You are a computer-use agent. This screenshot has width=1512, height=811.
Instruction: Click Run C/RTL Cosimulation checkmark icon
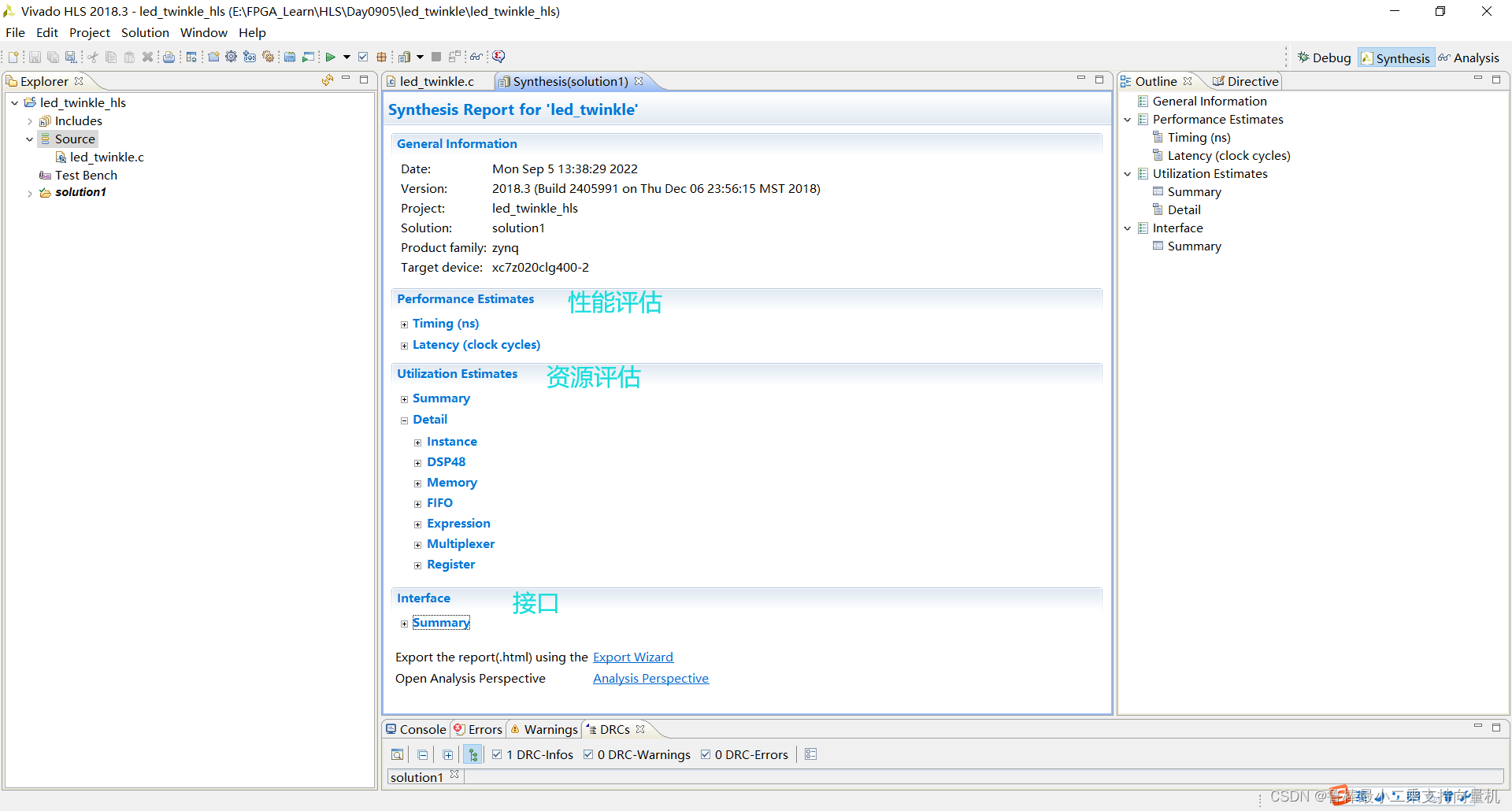pyautogui.click(x=363, y=57)
